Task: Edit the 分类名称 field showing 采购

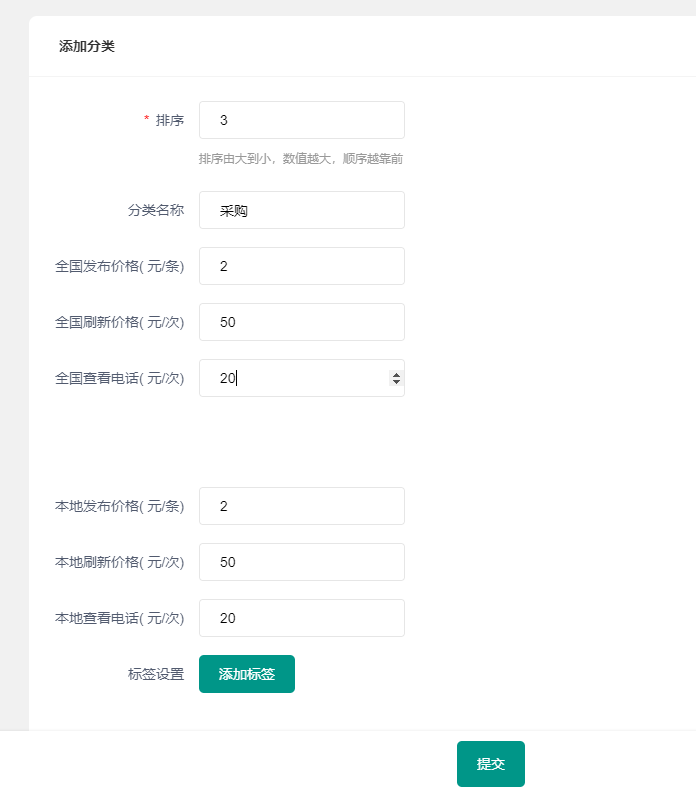Action: click(x=301, y=210)
